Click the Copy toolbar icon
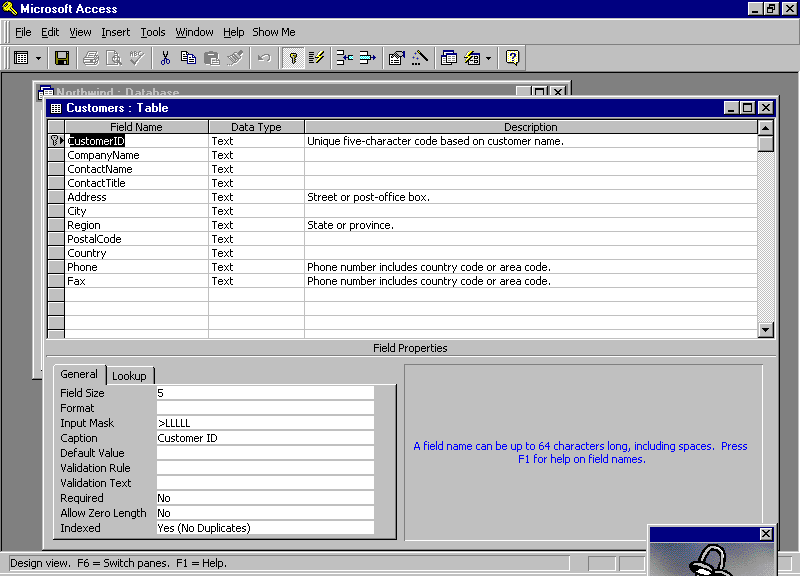Viewport: 800px width, 576px height. 188,58
